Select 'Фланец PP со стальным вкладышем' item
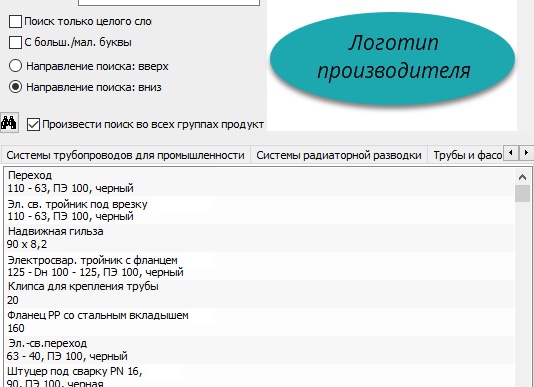The image size is (534, 387). click(x=260, y=322)
